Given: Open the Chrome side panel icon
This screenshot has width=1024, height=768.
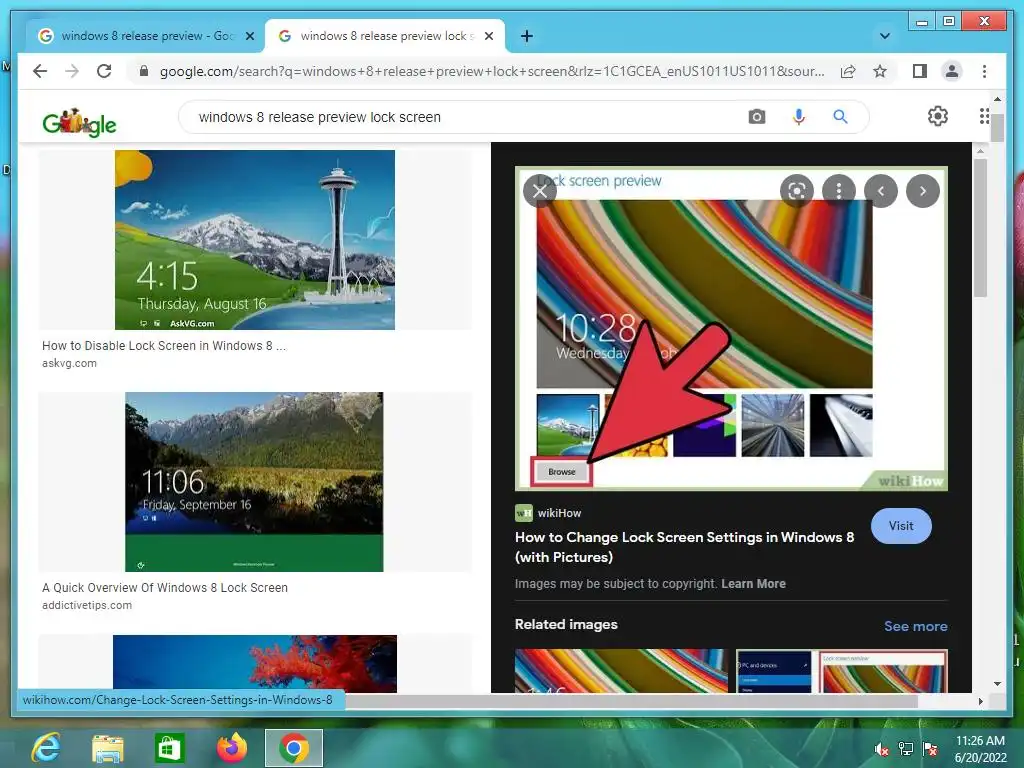Looking at the screenshot, I should click(920, 71).
